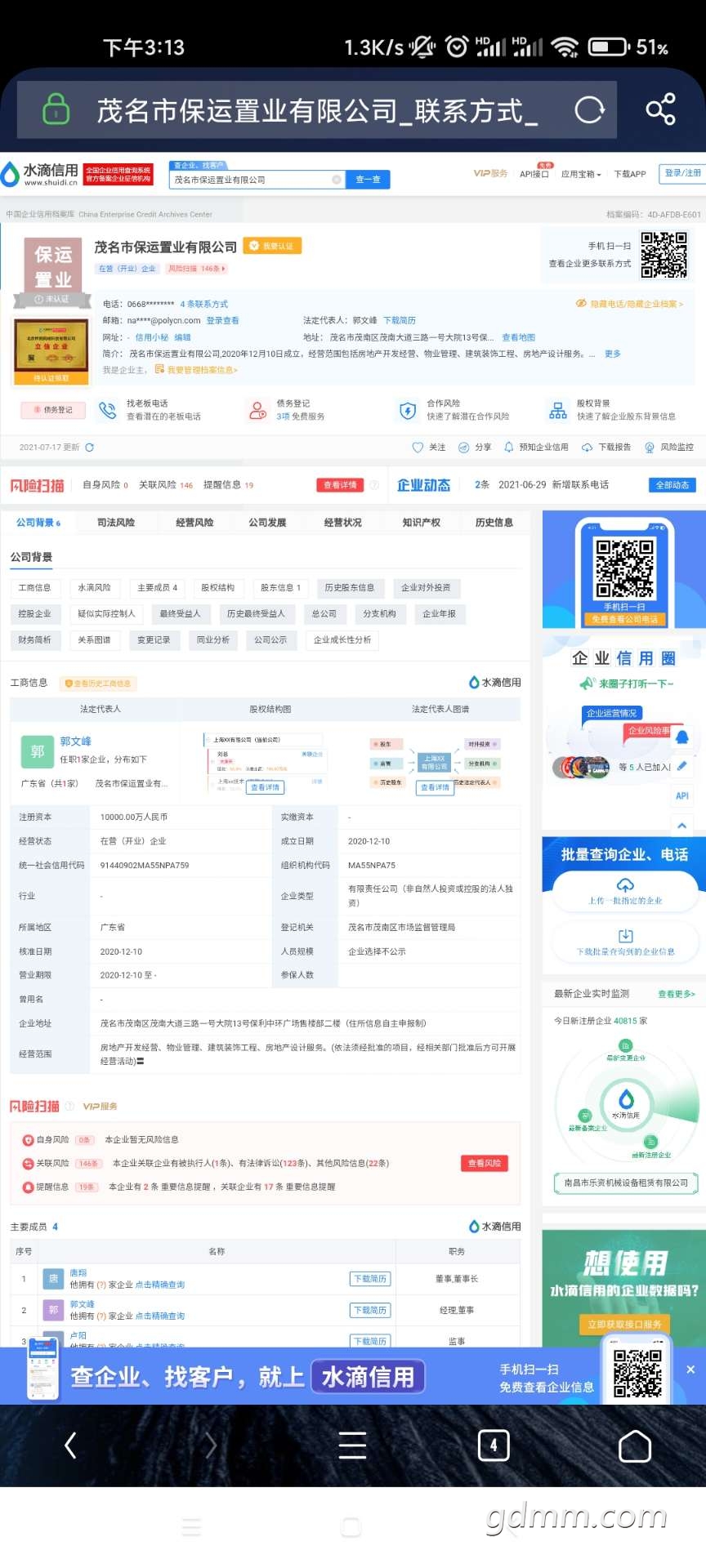Viewport: 706px width, 1568px height.
Task: Switch to the 知识产权 tab
Action: [x=421, y=523]
